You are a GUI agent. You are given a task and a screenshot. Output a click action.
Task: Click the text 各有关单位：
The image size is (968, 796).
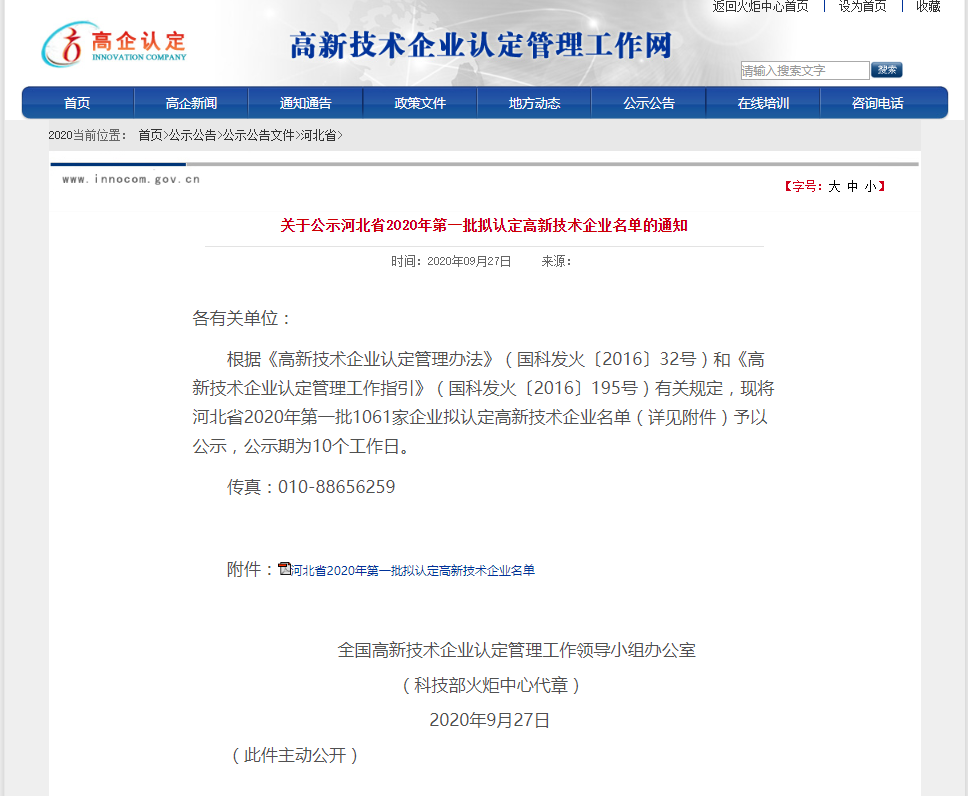pos(241,318)
